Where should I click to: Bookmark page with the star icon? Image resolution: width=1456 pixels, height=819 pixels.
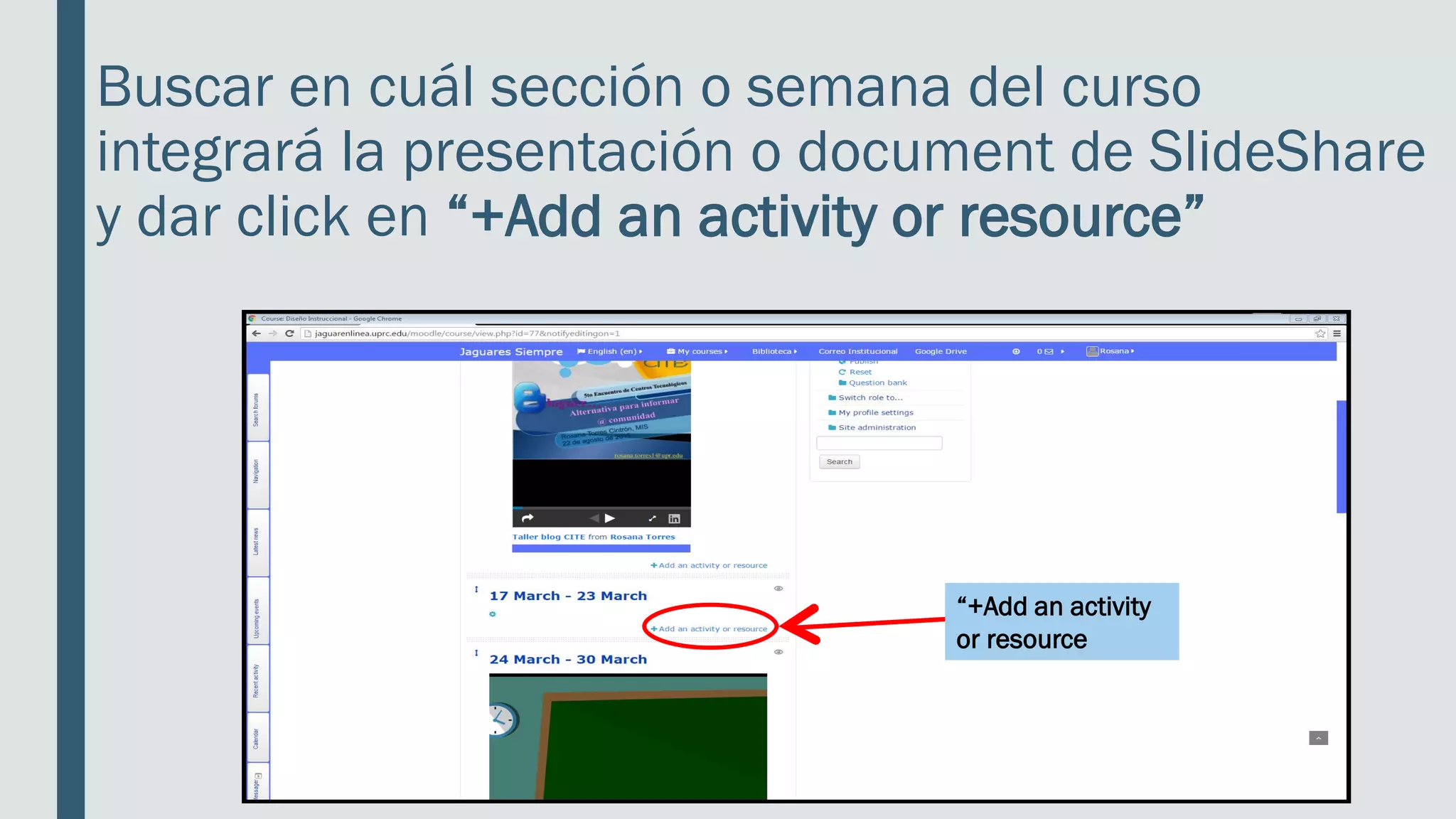pyautogui.click(x=1320, y=333)
